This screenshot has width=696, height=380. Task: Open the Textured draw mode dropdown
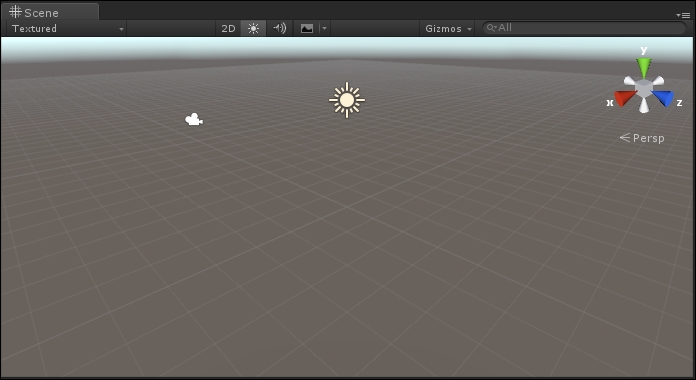[67, 28]
